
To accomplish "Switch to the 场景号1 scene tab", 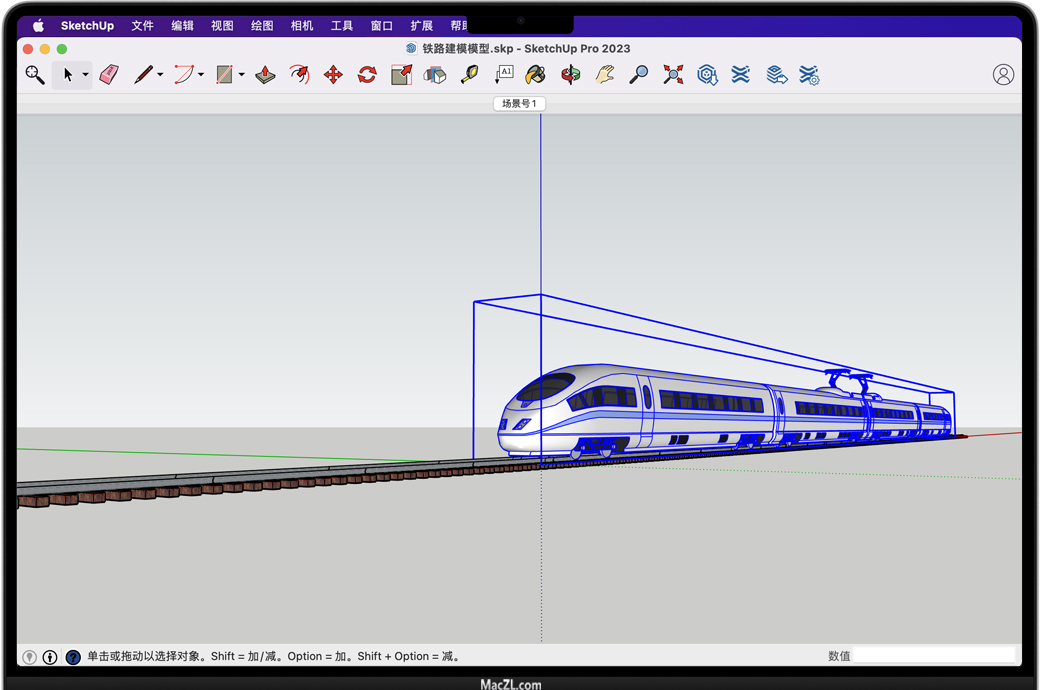I will (x=519, y=104).
